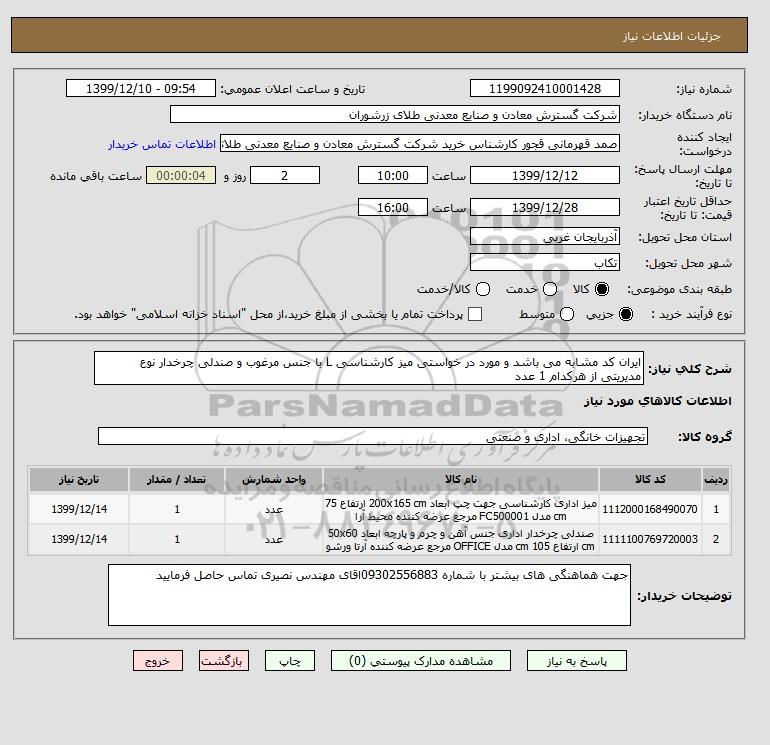Click the announcement date field 1399/12/10 - 09:54

pyautogui.click(x=141, y=88)
